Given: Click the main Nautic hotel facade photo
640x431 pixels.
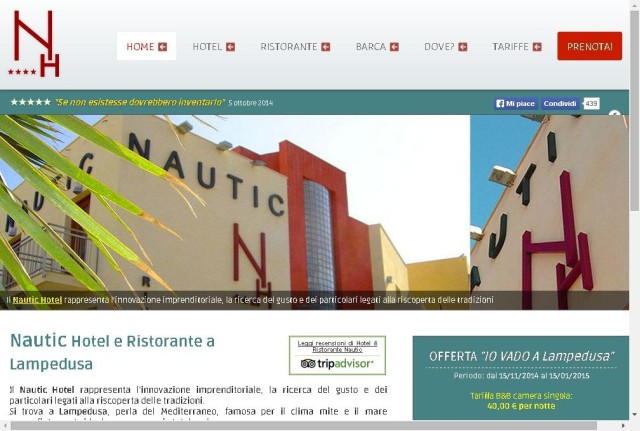Looking at the screenshot, I should [235, 212].
